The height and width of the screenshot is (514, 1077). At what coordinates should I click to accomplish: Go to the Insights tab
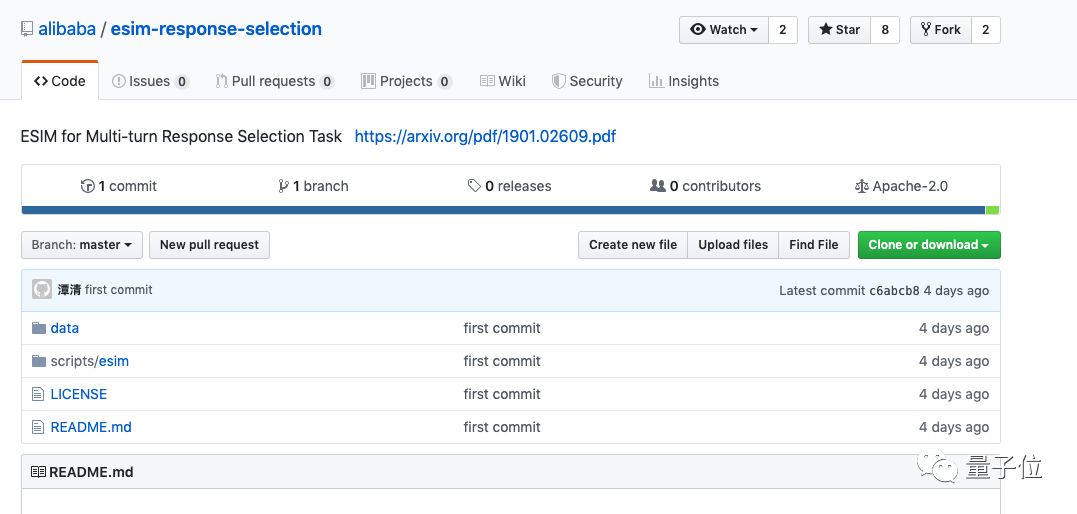click(x=684, y=81)
